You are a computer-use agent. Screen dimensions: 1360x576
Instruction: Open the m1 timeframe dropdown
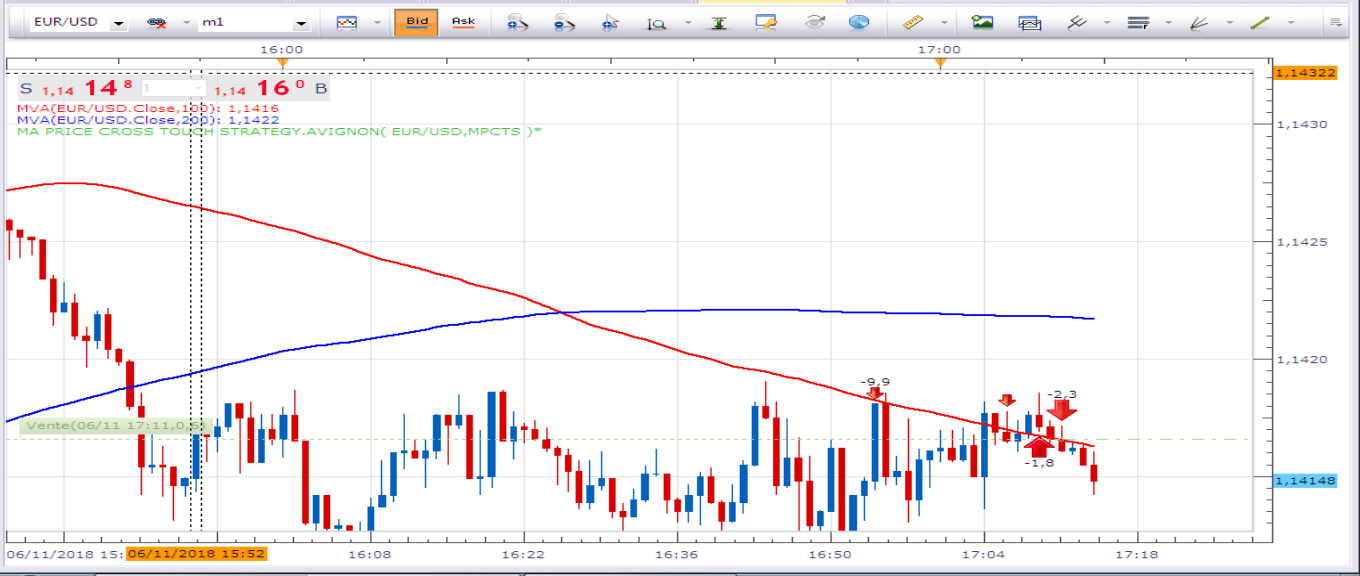coord(300,22)
